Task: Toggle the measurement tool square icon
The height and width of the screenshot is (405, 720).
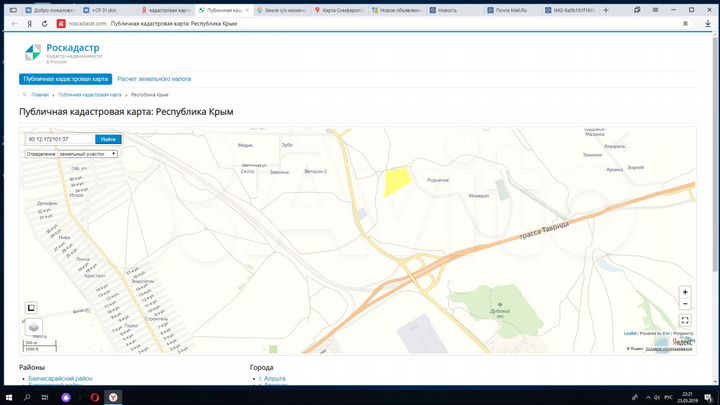Action: [x=31, y=308]
